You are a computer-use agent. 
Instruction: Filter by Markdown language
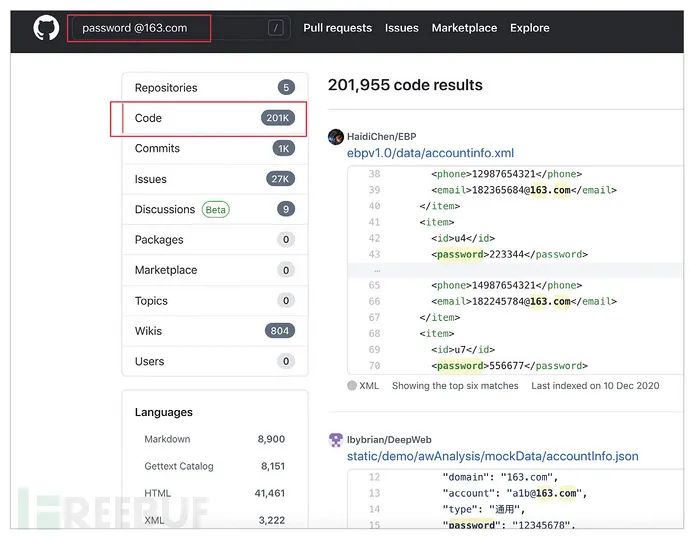[167, 439]
